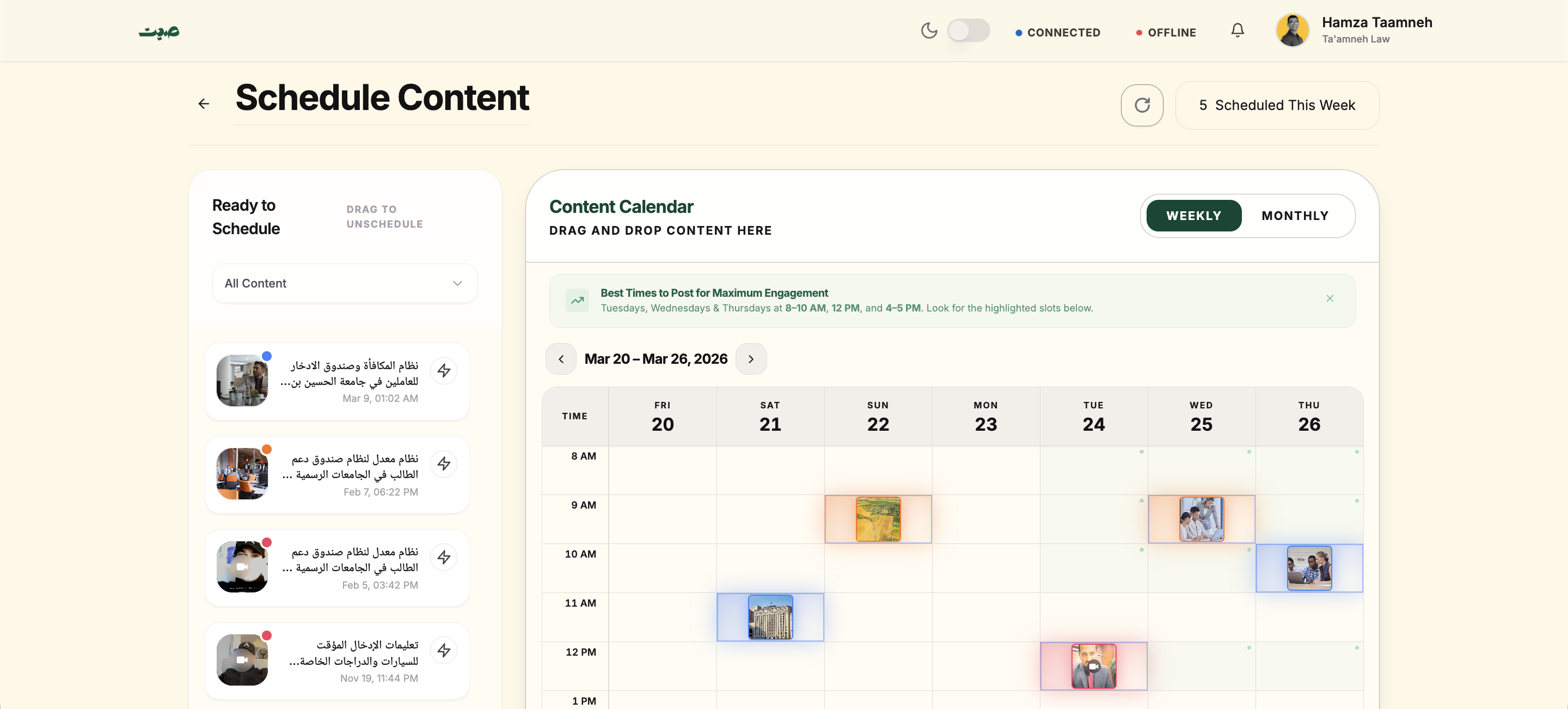The height and width of the screenshot is (709, 1568).
Task: Click the 5 Scheduled This Week button
Action: pyautogui.click(x=1277, y=105)
